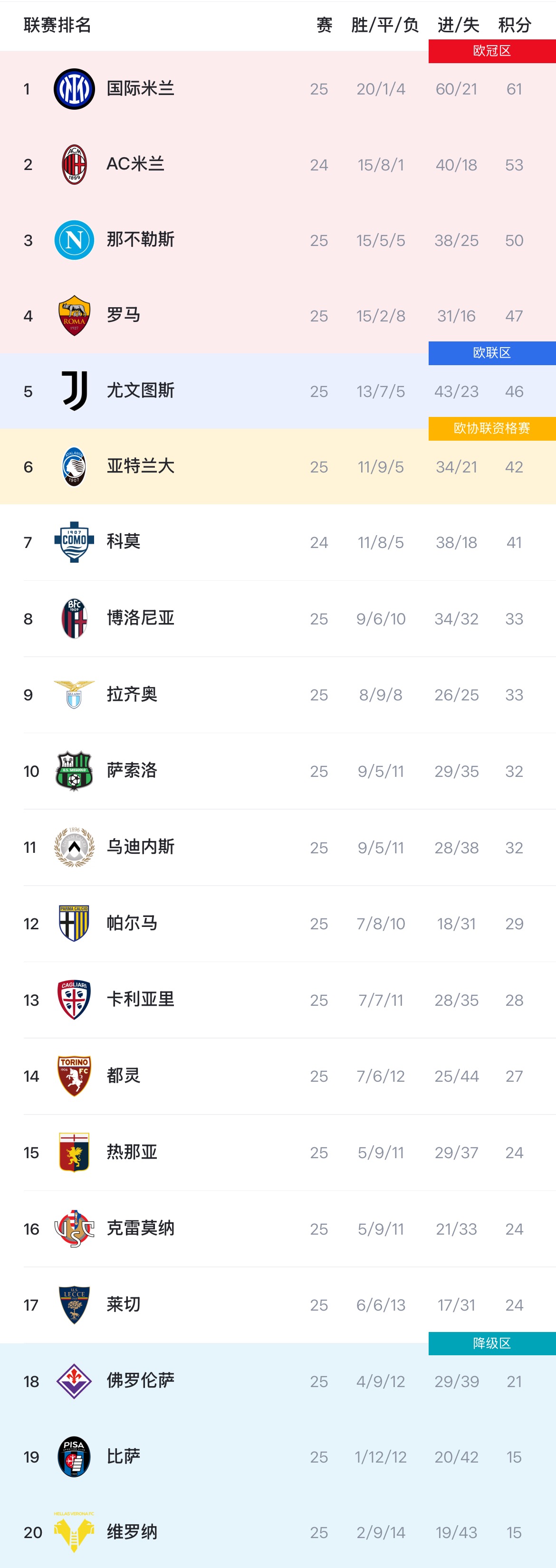Open the 博洛尼亚 team name link
The image size is (556, 1568).
[141, 618]
